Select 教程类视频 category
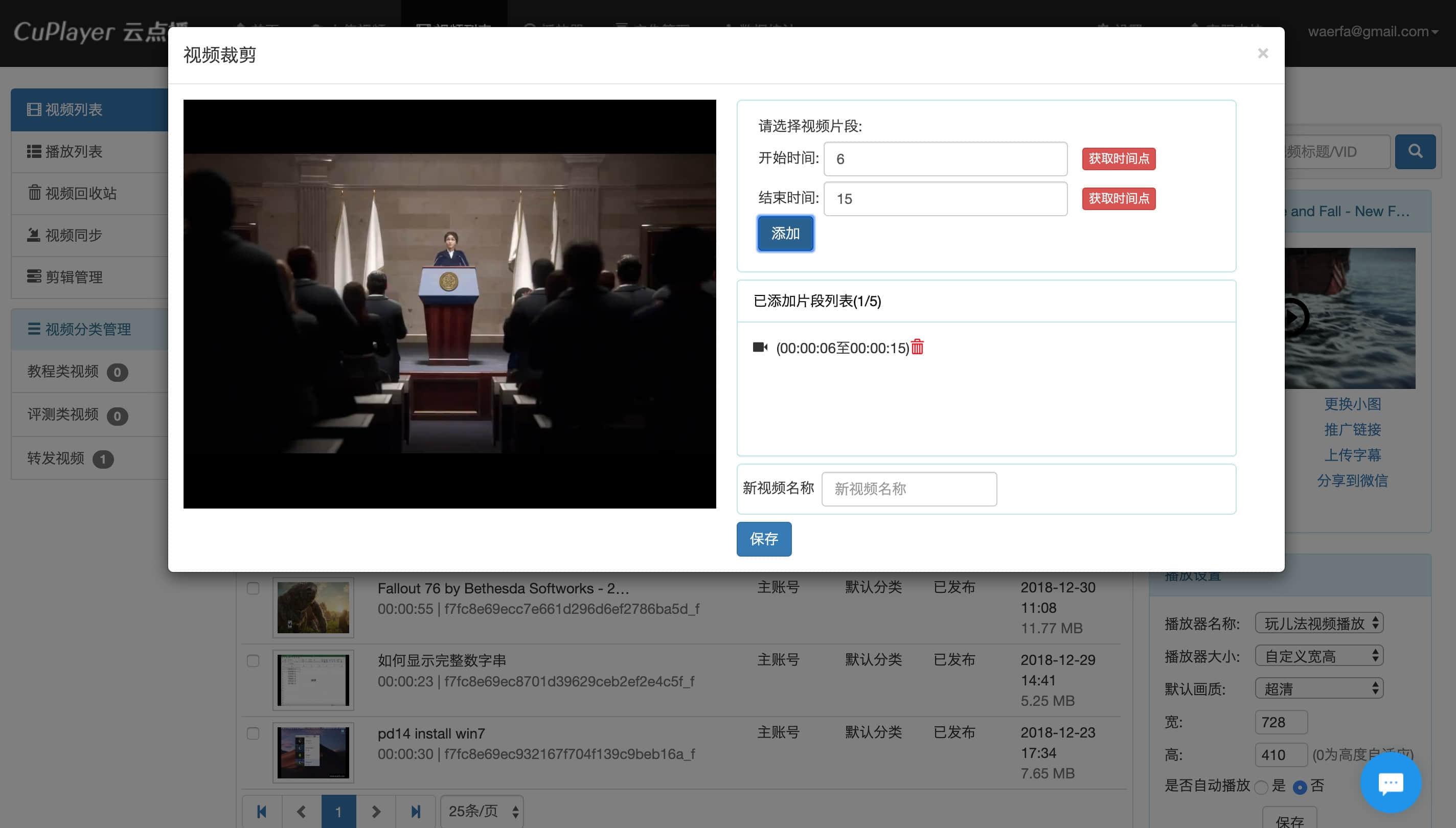Viewport: 1456px width, 828px height. pos(90,372)
